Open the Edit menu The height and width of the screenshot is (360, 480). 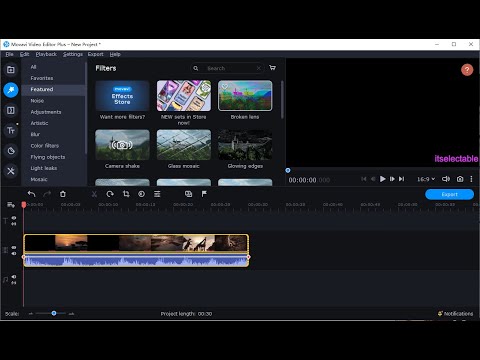pyautogui.click(x=24, y=54)
